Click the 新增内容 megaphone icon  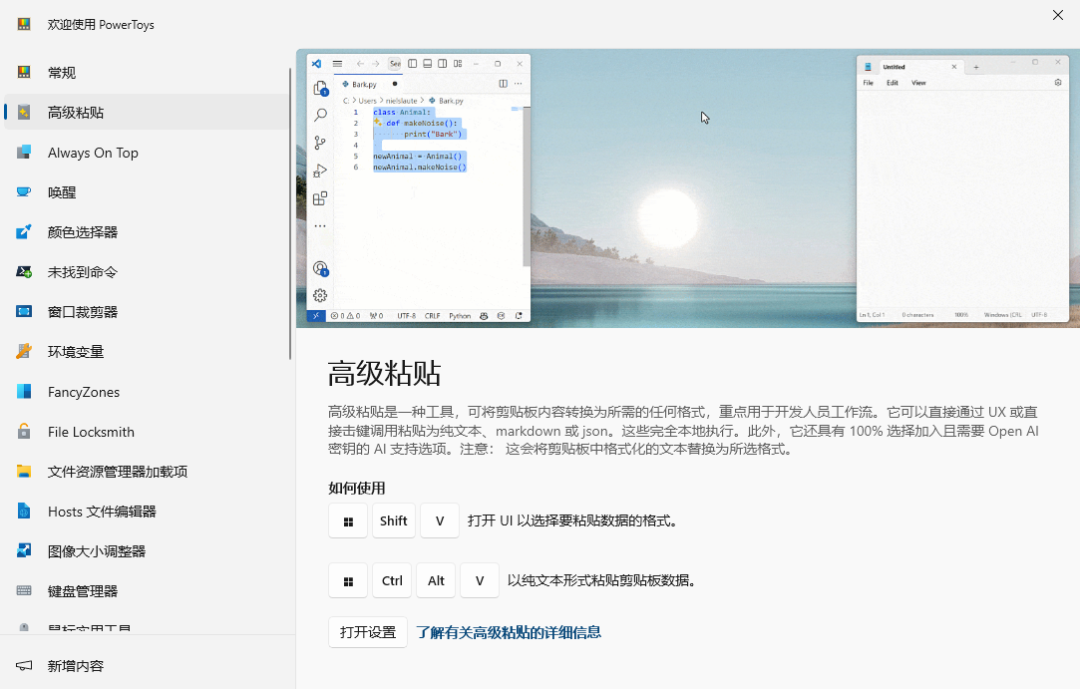(x=24, y=666)
